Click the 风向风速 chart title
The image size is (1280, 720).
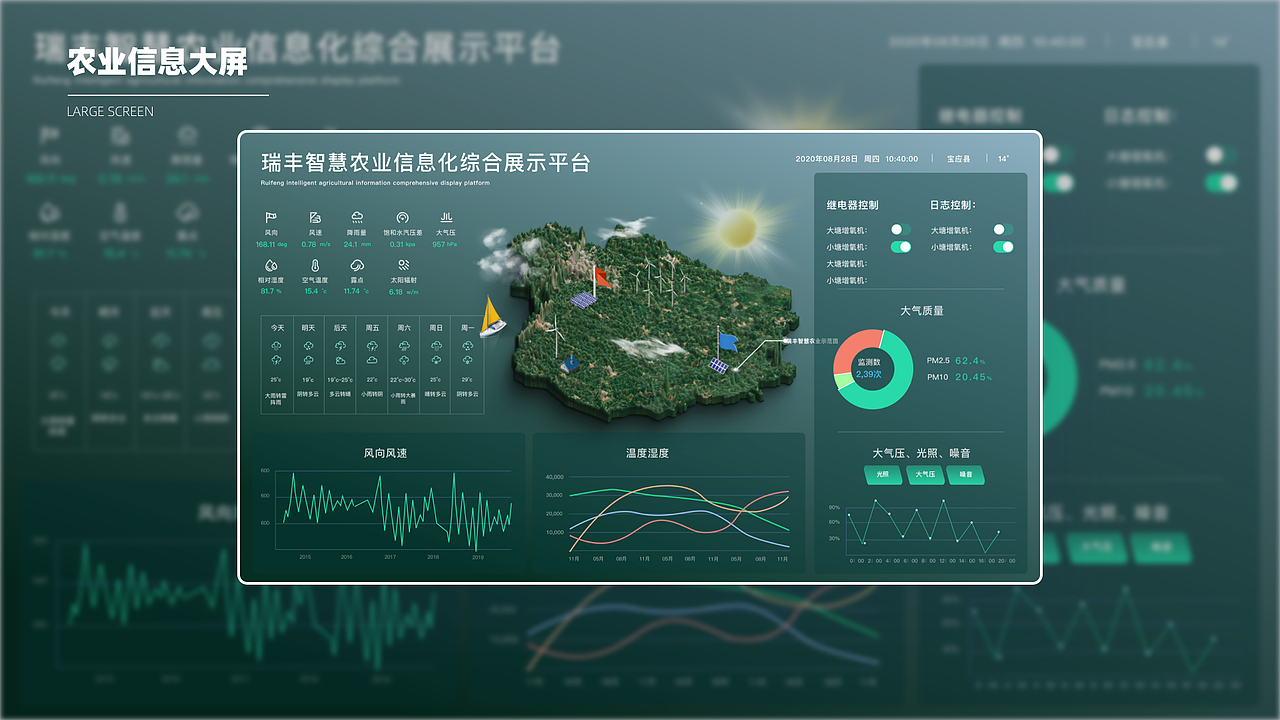pyautogui.click(x=385, y=453)
